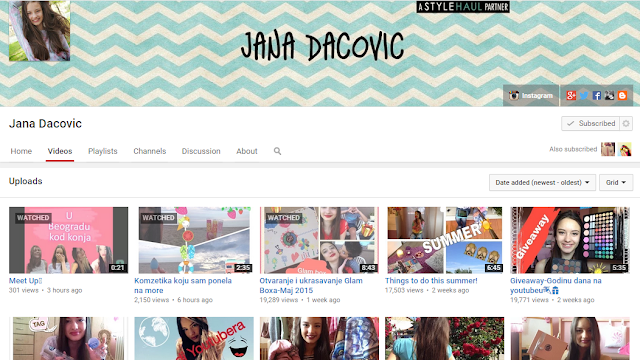640x360 pixels.
Task: Play the SUMMER collage thumbnail
Action: pos(444,240)
